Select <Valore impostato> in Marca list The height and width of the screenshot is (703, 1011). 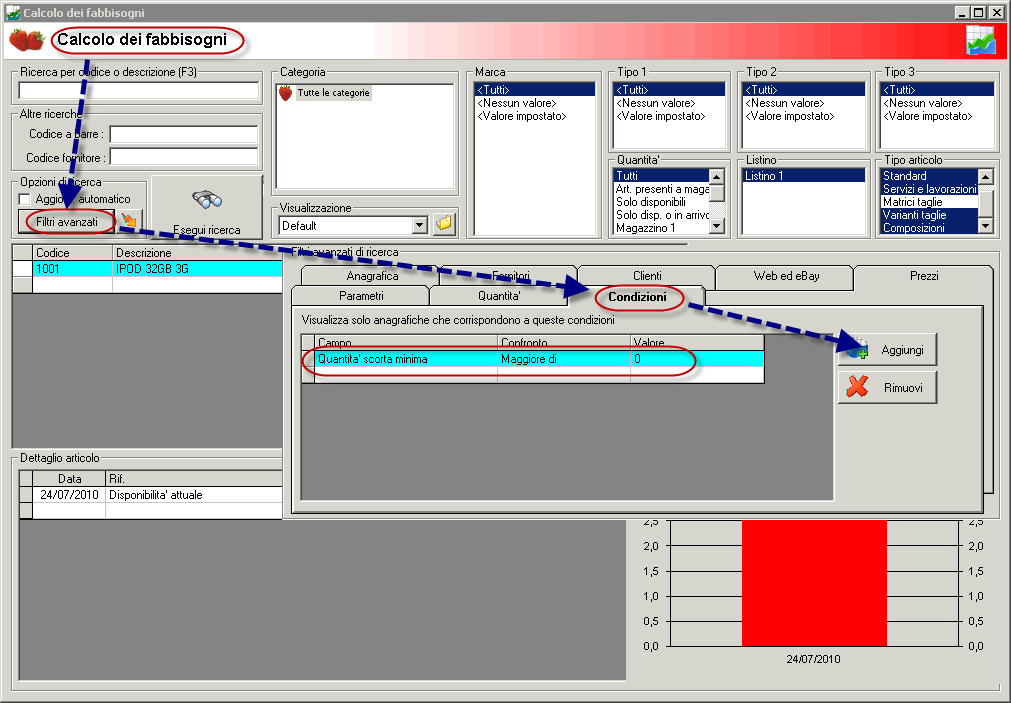[x=534, y=116]
